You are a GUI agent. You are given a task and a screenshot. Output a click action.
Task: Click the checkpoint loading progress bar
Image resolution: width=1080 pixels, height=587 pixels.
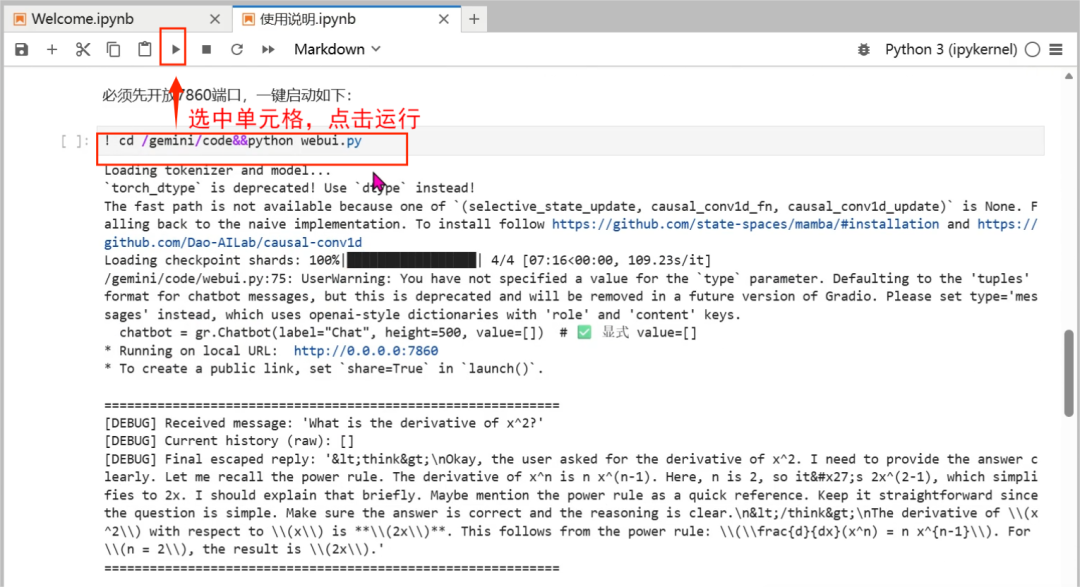(411, 260)
